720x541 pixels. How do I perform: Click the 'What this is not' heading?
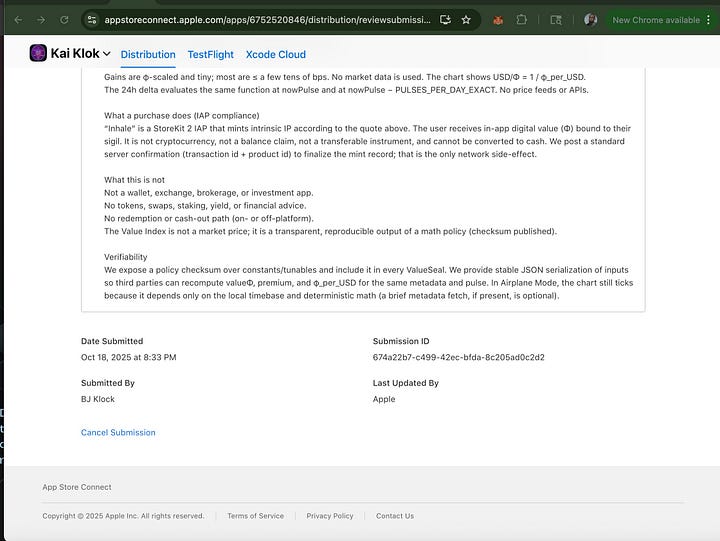[134, 180]
